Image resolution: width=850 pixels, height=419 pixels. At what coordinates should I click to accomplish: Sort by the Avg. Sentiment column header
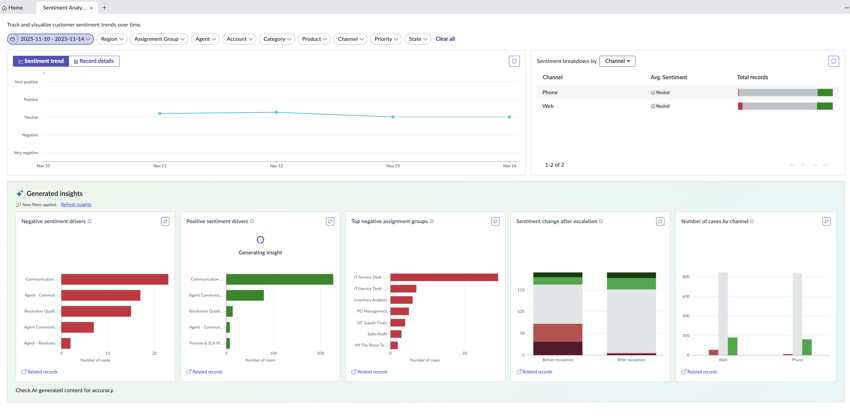click(x=668, y=78)
